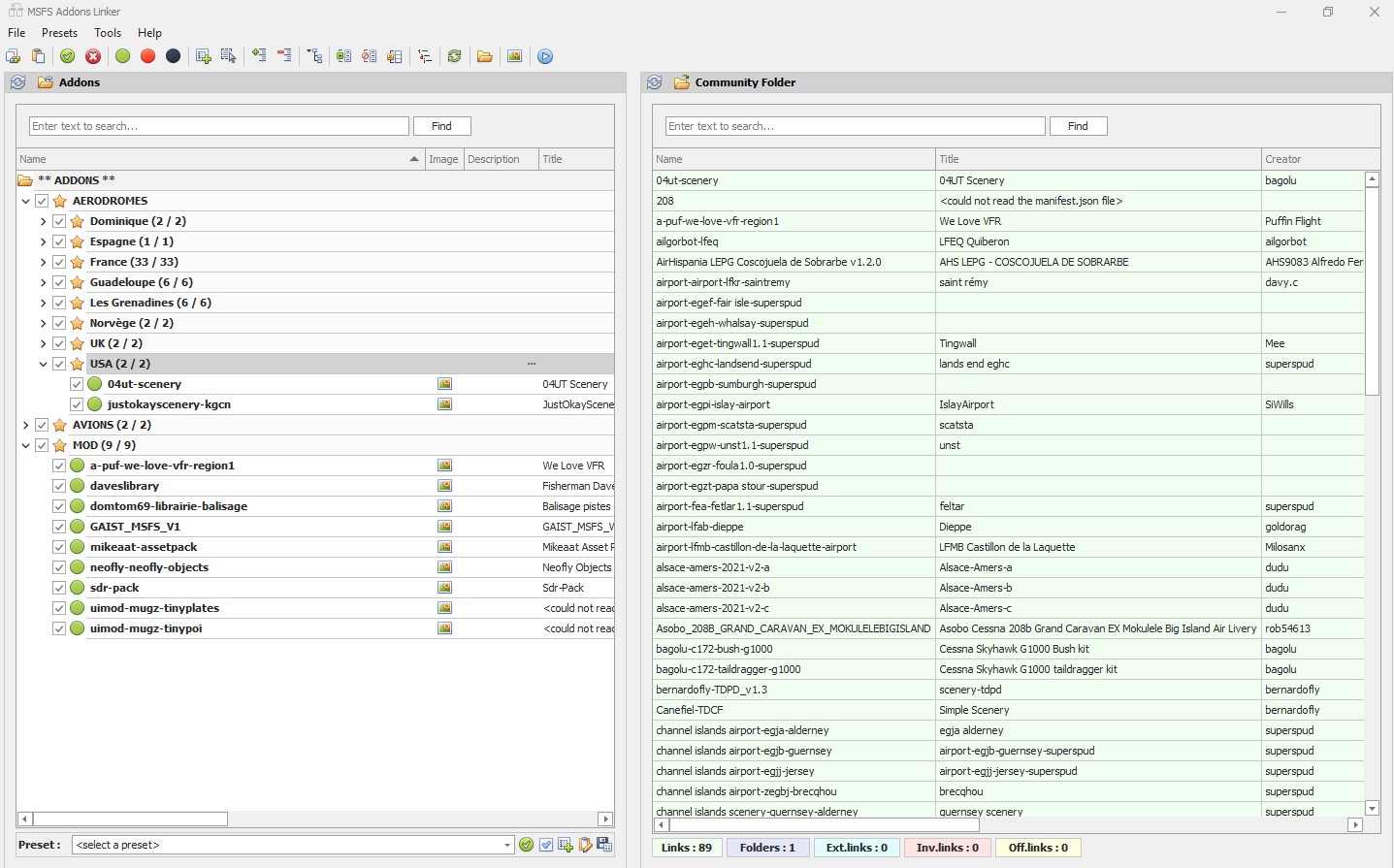Uncheck the daveslibrary addon checkbox

[x=59, y=486]
